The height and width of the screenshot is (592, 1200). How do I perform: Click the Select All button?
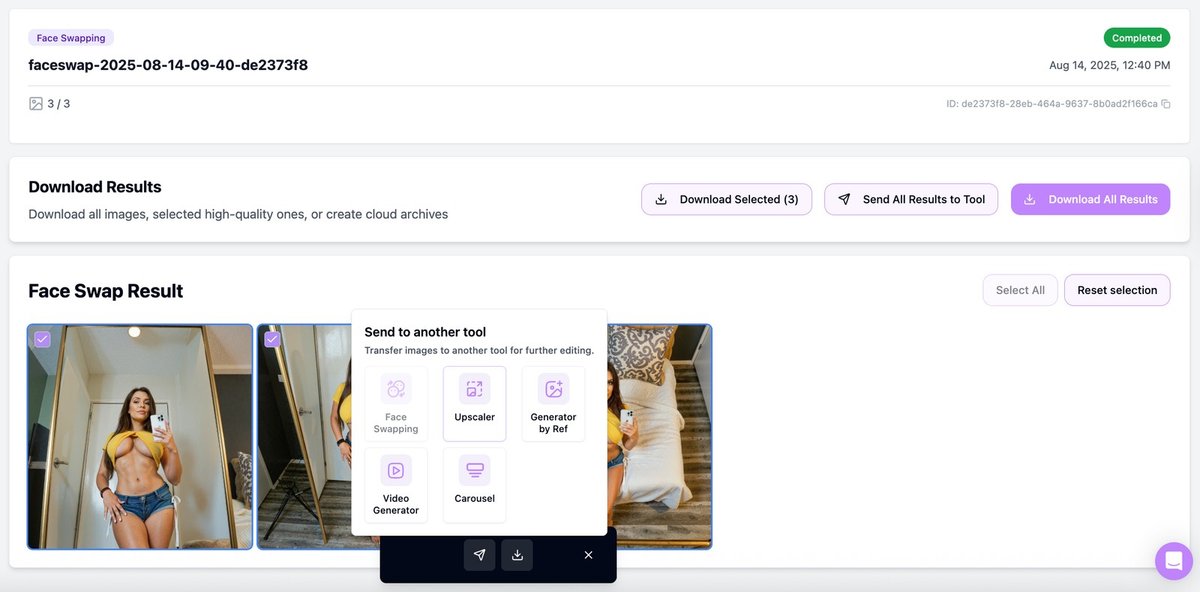tap(1020, 290)
